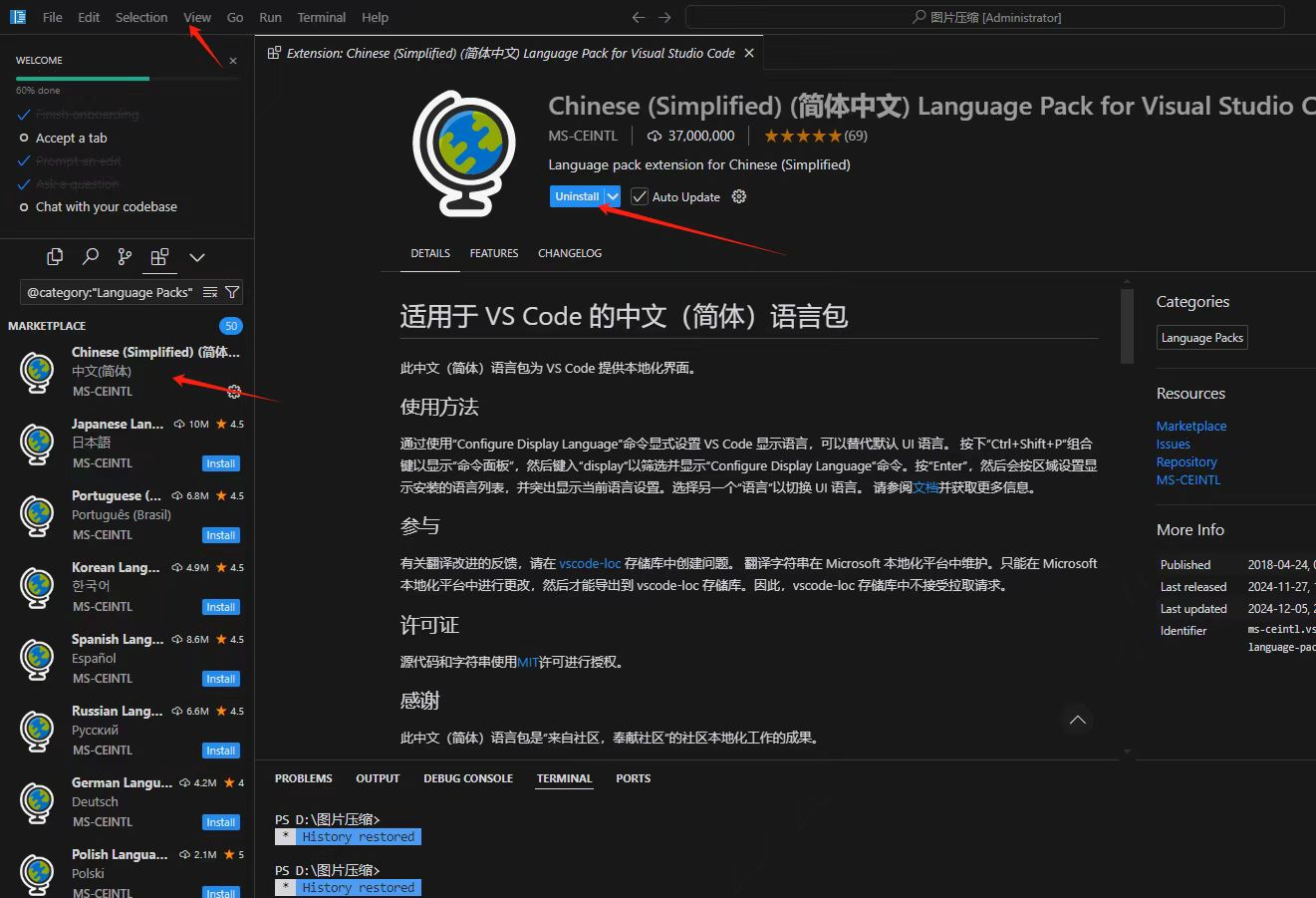Open the File menu
The height and width of the screenshot is (898, 1316).
53,17
